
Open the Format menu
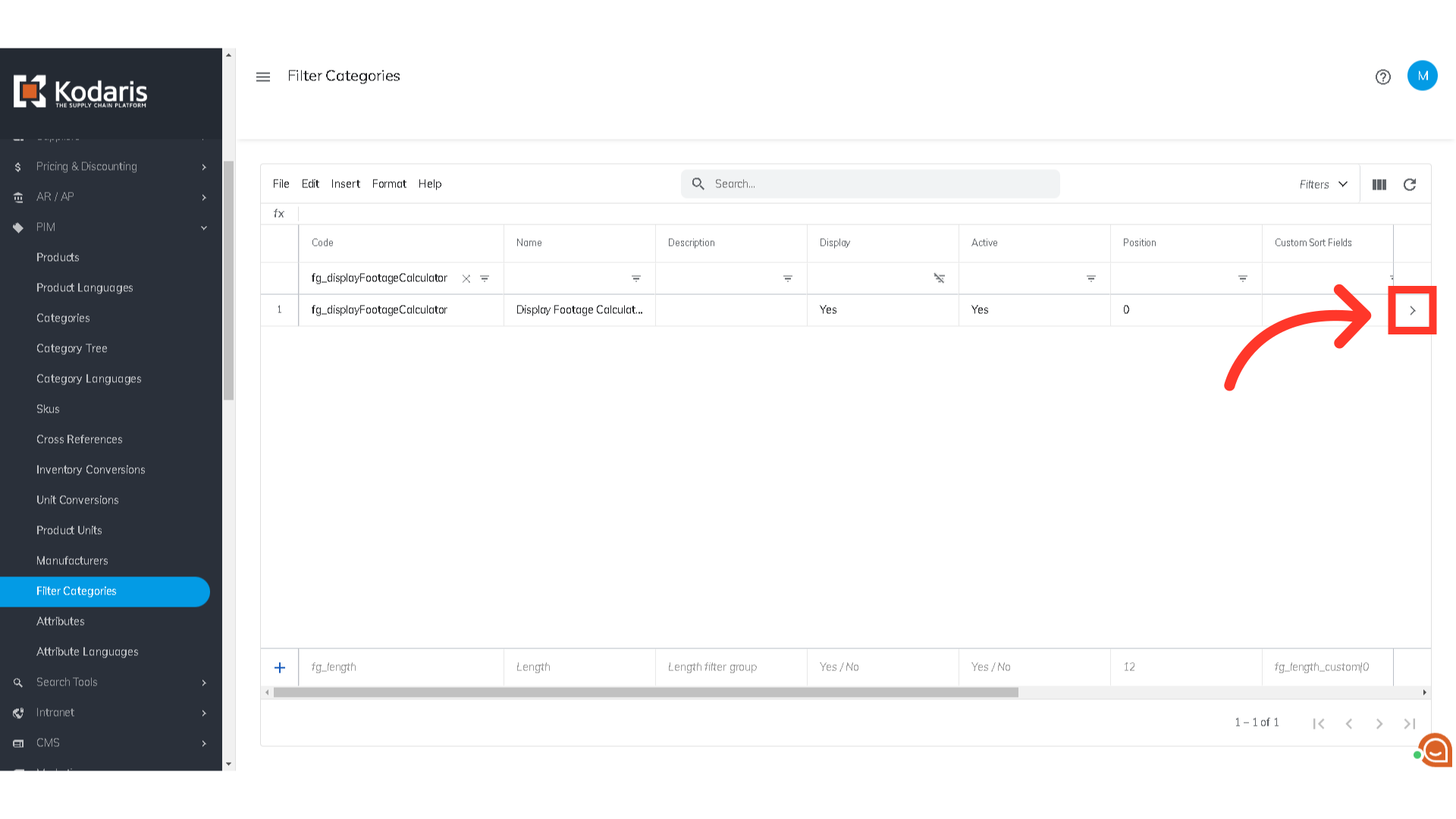(389, 184)
